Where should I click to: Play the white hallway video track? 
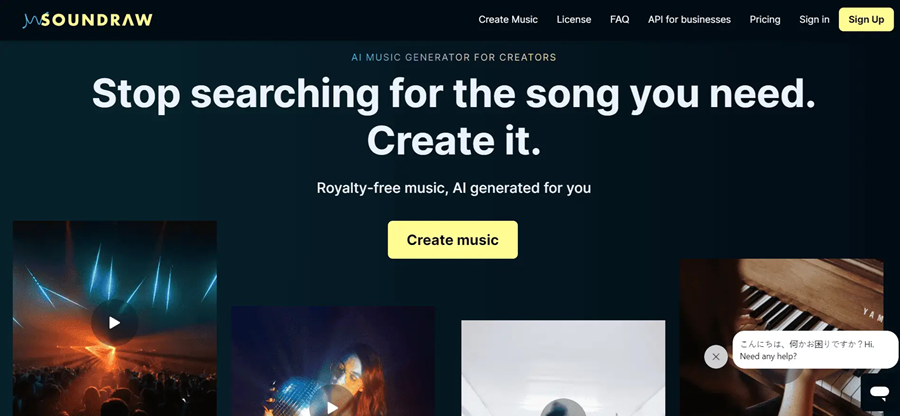[563, 409]
